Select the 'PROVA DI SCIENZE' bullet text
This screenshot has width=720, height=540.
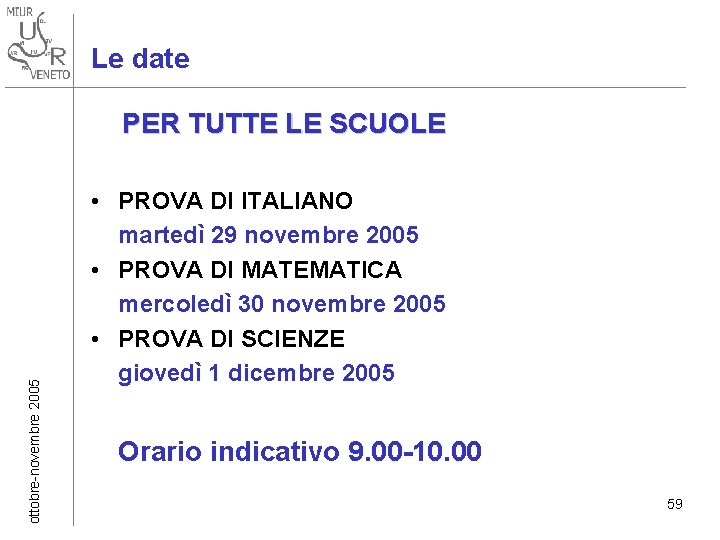tap(231, 339)
